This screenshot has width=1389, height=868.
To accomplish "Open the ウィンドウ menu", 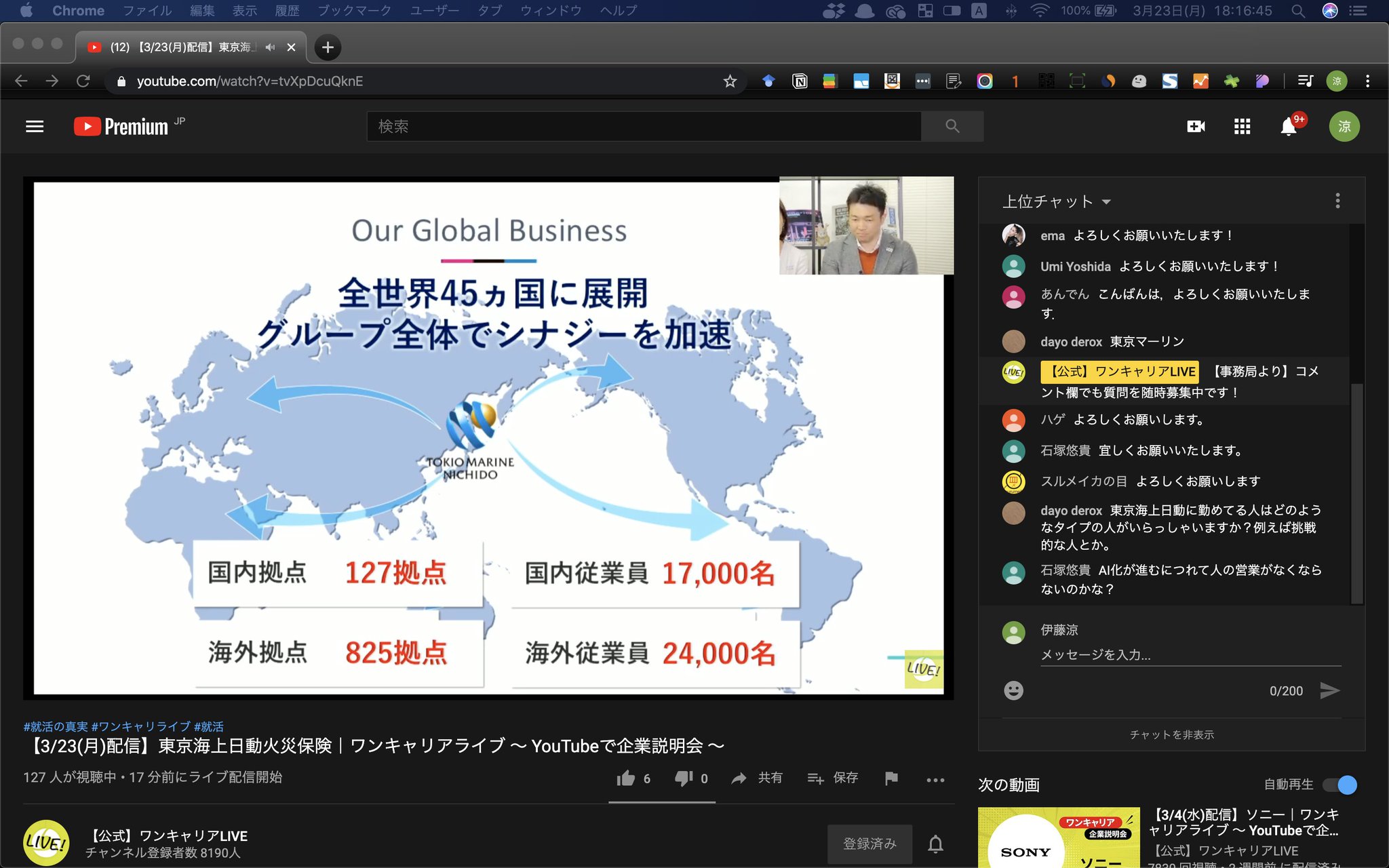I will coord(551,10).
